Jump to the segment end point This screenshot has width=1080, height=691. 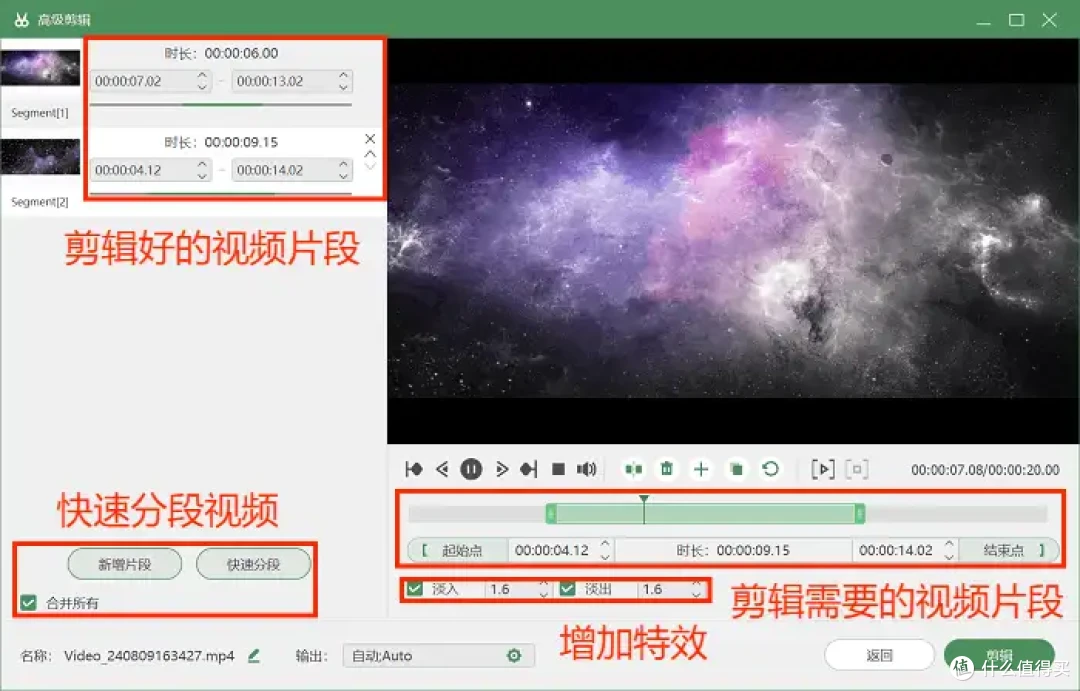529,470
